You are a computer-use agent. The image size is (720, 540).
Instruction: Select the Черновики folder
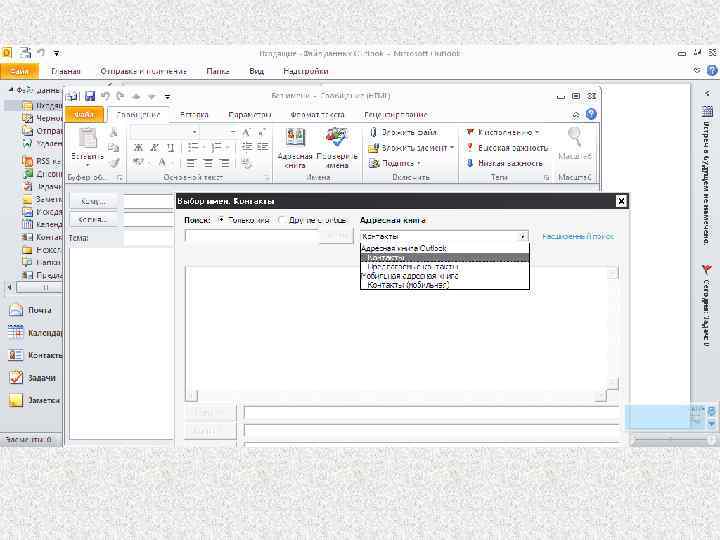click(42, 118)
